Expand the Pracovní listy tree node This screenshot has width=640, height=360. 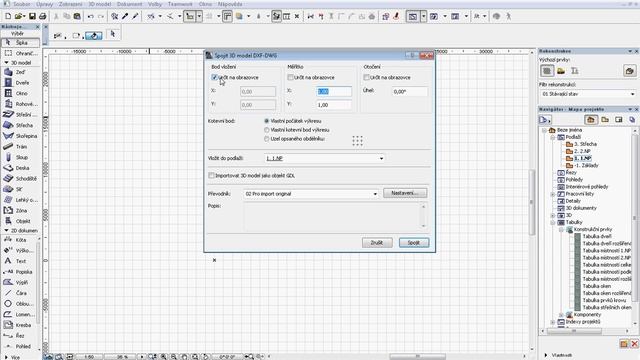click(553, 194)
